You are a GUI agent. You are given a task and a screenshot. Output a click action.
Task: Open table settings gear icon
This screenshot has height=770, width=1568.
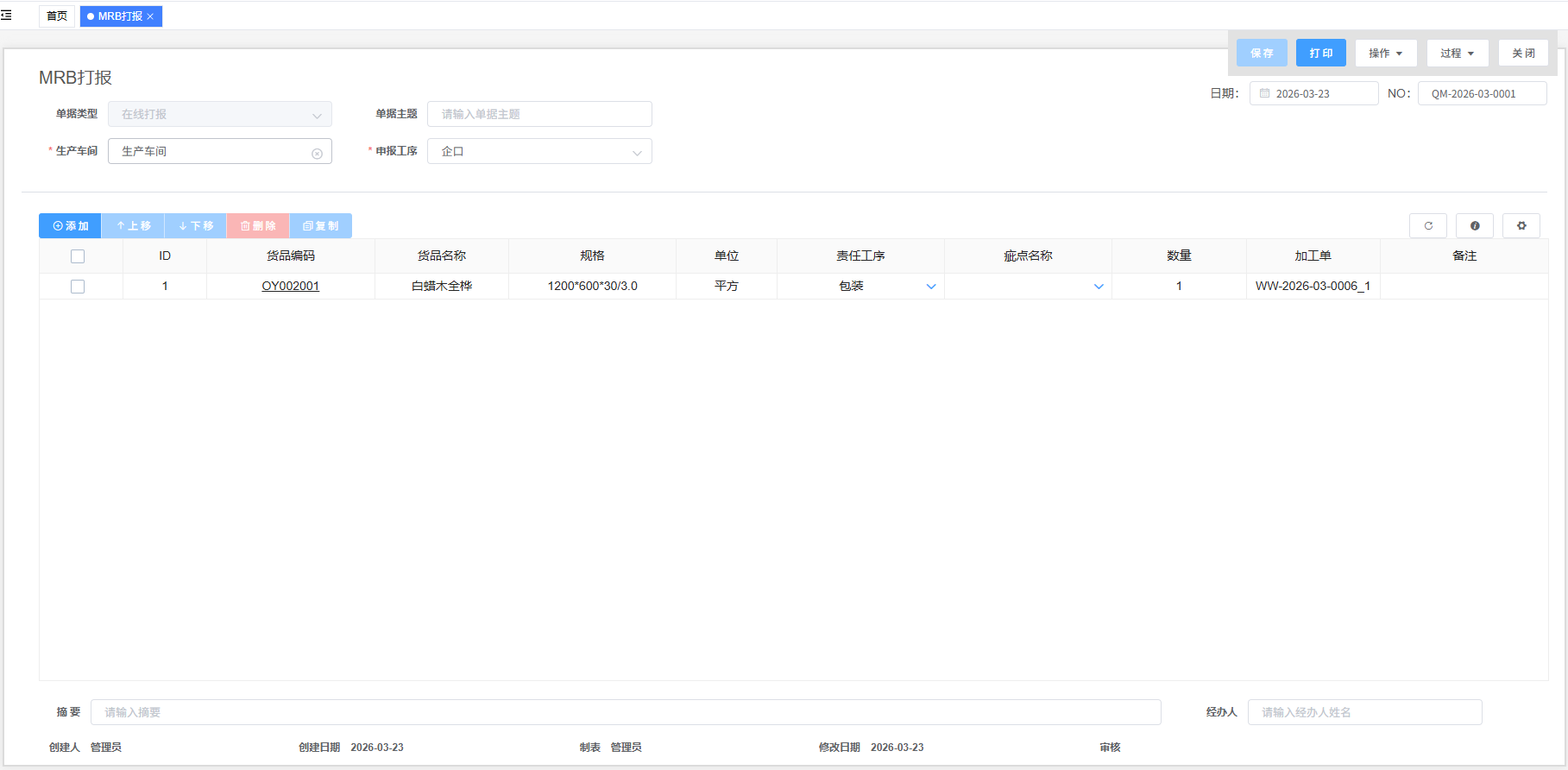point(1521,226)
